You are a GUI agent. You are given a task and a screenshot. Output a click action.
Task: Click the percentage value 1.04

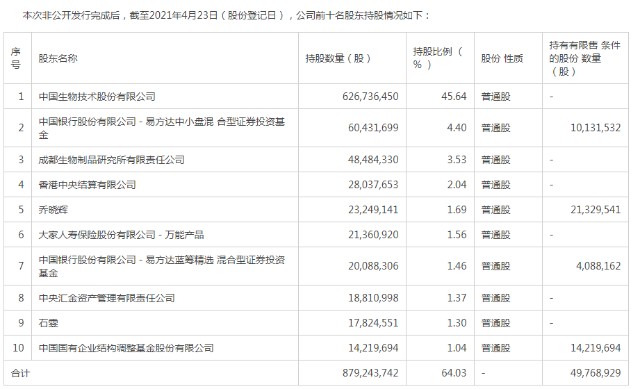coord(457,348)
